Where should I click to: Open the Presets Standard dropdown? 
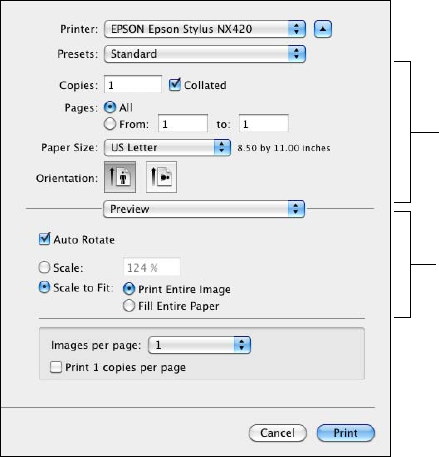(205, 54)
